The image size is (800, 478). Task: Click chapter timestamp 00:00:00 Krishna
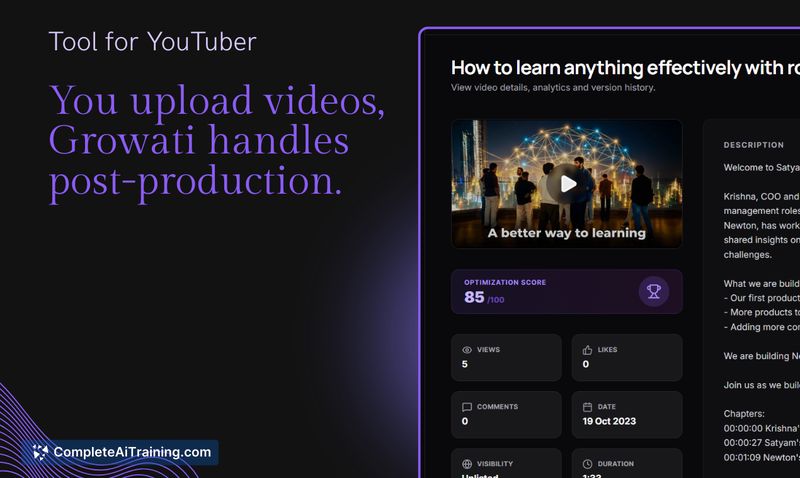point(762,429)
